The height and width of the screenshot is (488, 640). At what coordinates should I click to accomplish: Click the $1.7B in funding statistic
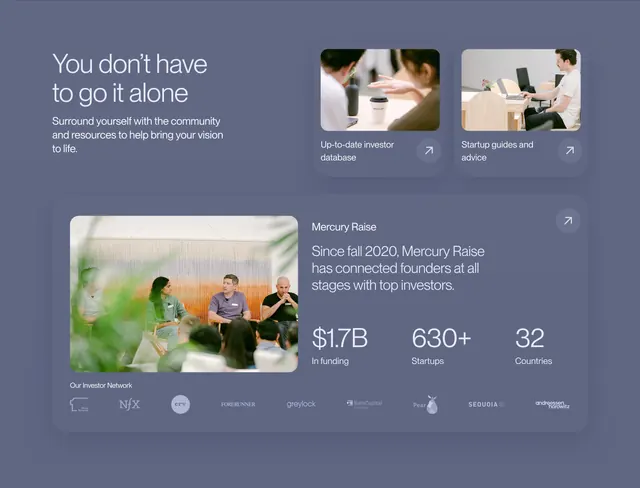pos(340,346)
